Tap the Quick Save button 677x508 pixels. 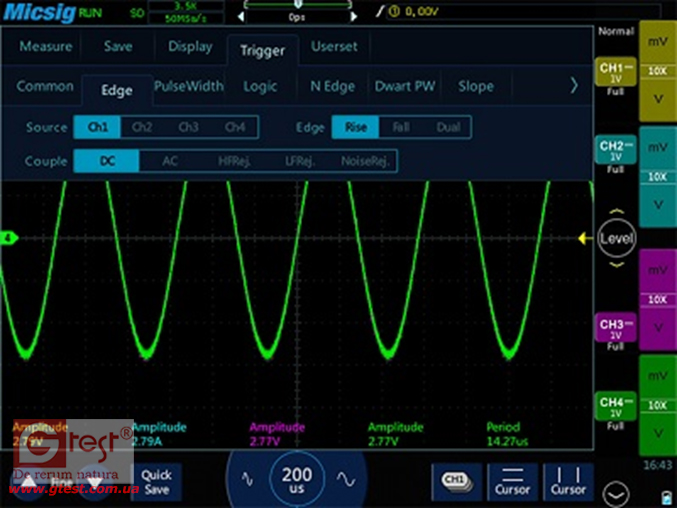[156, 481]
